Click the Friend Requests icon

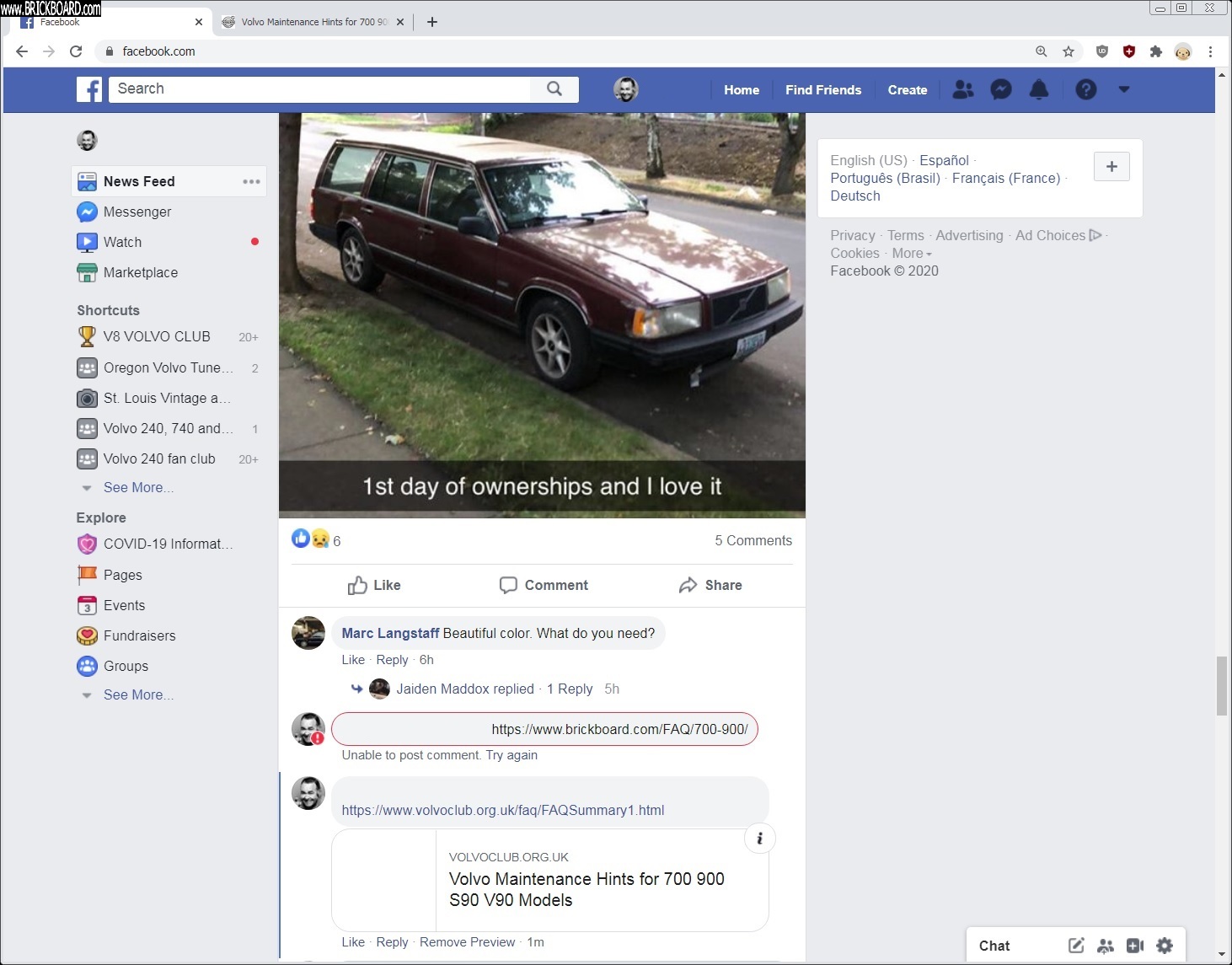962,89
